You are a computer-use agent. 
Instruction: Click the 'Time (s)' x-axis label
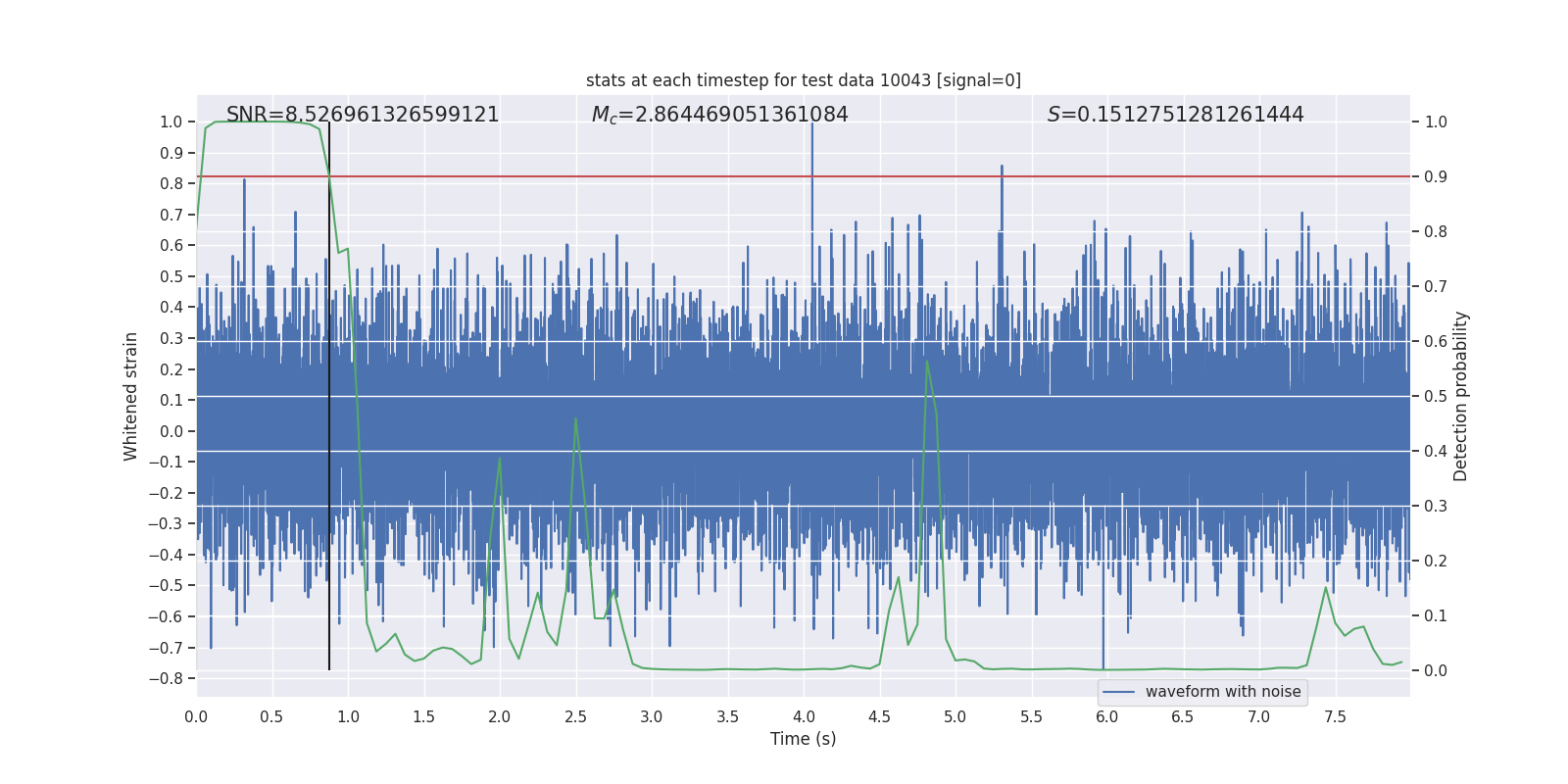click(803, 739)
